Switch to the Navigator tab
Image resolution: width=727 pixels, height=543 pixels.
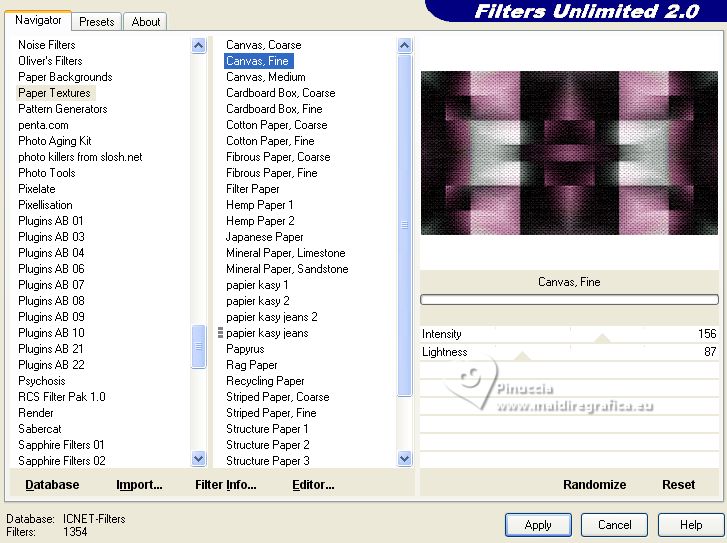[x=38, y=20]
